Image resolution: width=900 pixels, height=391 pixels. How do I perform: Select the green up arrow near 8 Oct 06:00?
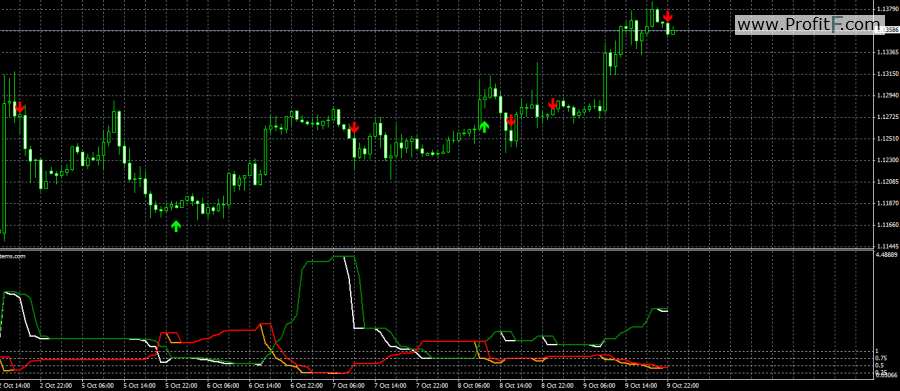coord(484,126)
